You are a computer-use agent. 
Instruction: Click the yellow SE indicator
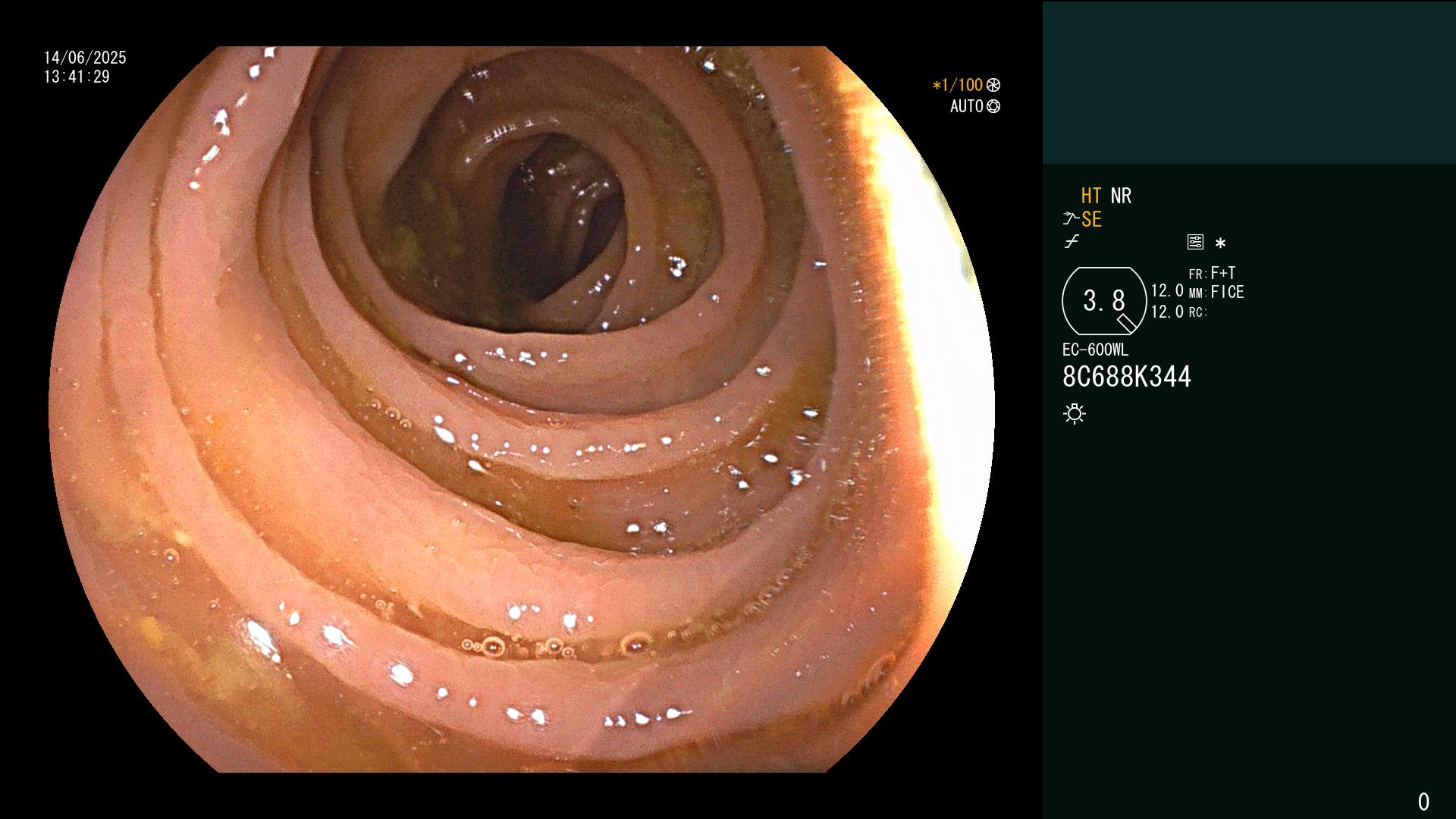(1091, 219)
